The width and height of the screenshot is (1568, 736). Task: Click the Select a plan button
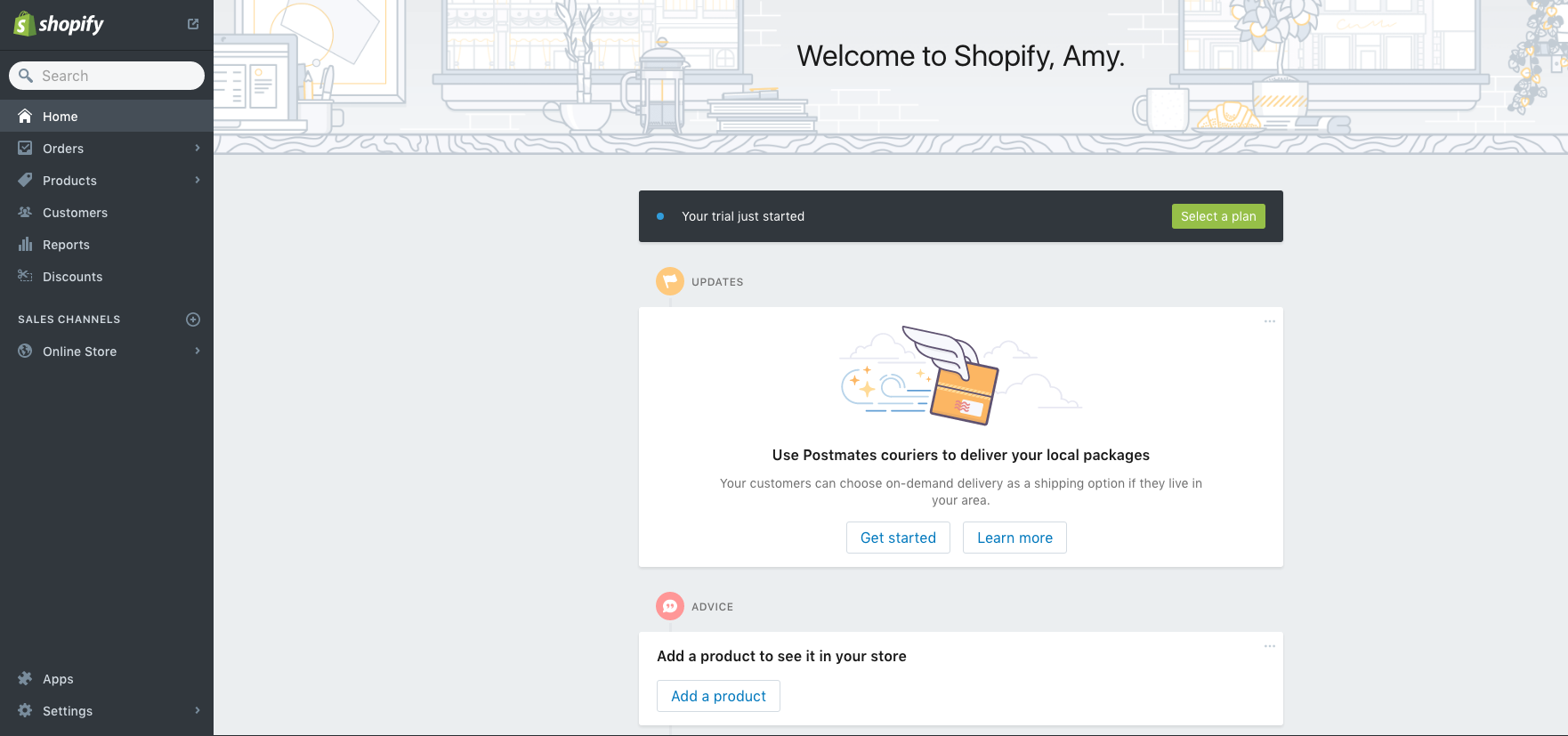(1218, 216)
